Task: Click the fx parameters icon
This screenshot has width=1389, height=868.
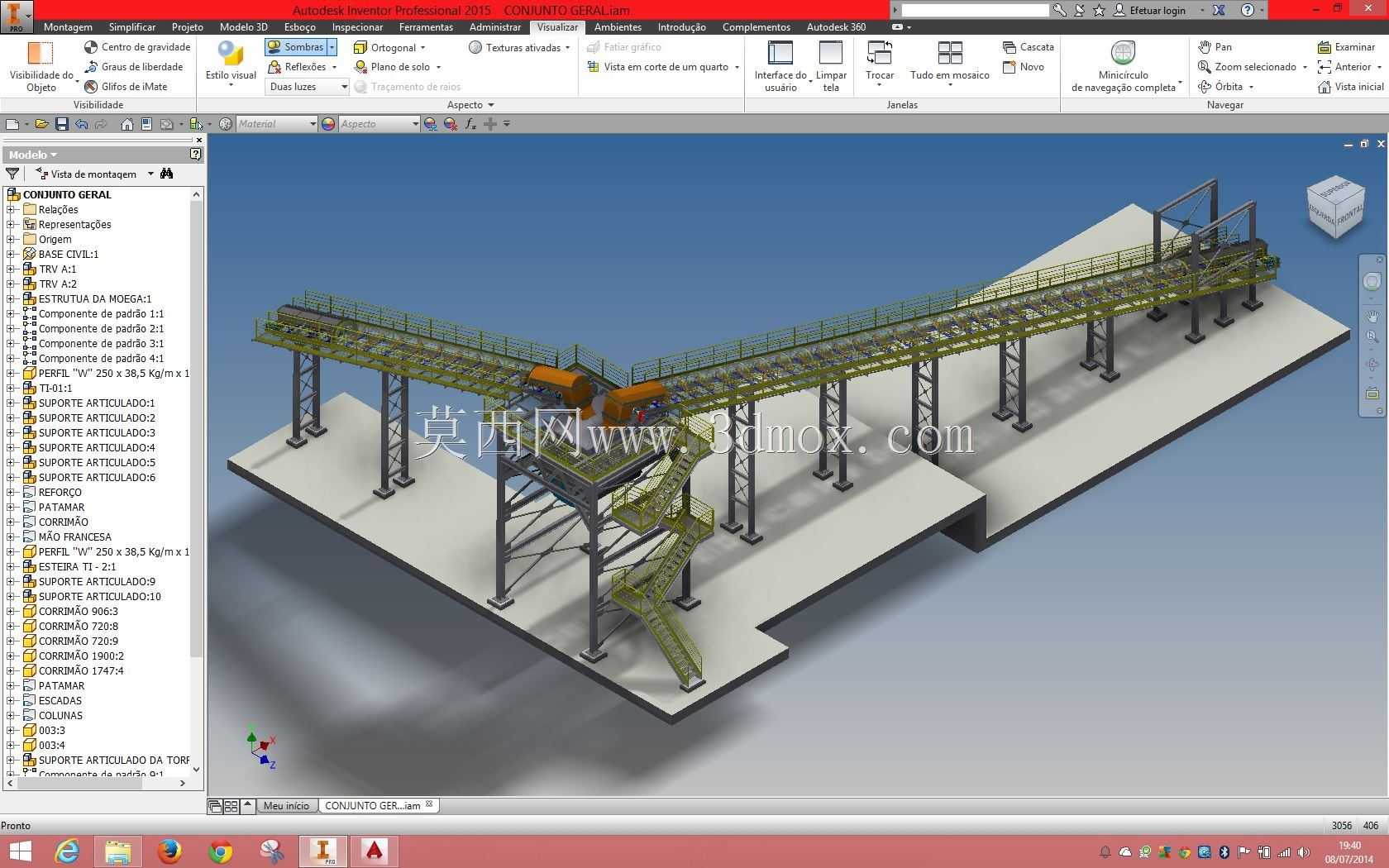Action: [470, 124]
